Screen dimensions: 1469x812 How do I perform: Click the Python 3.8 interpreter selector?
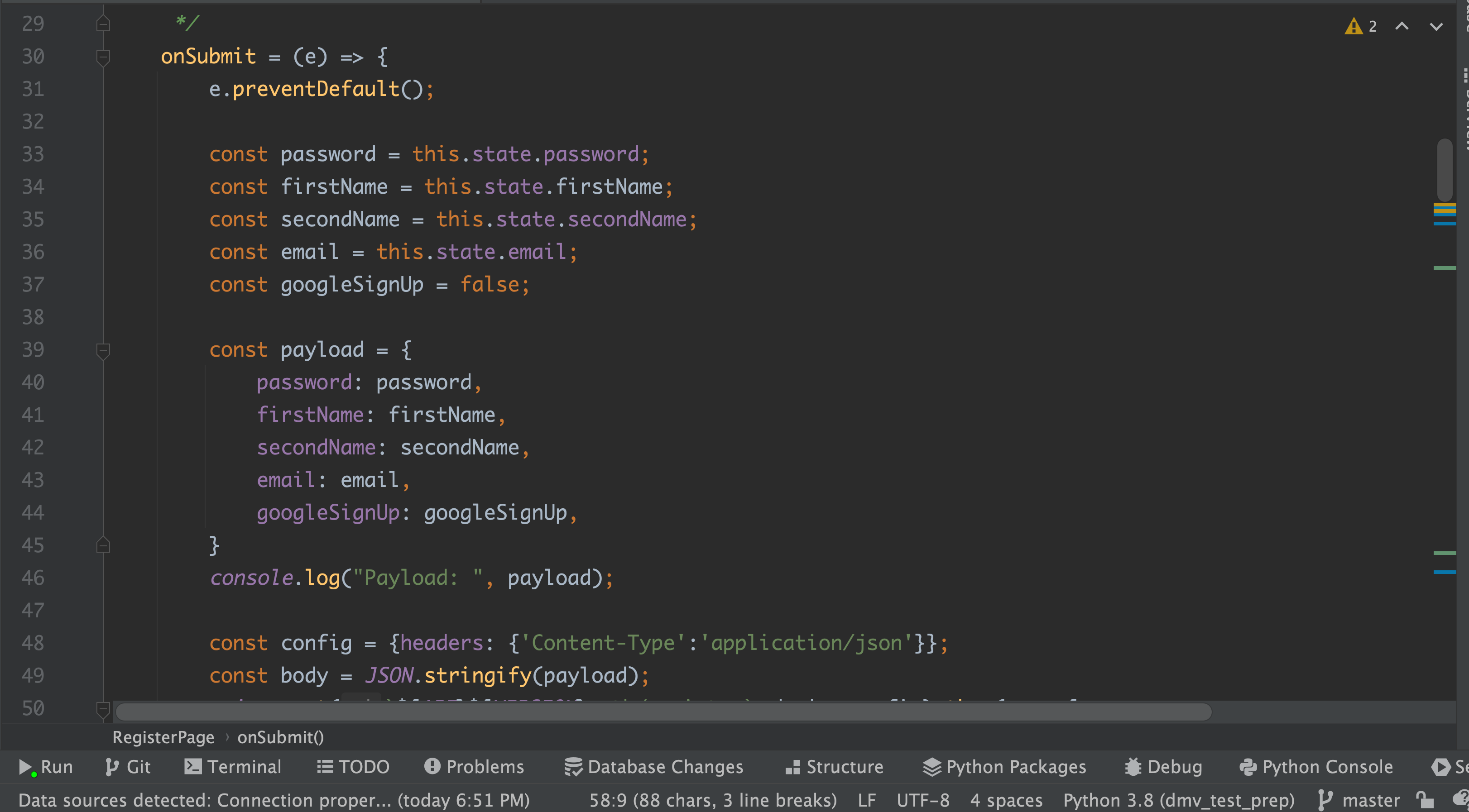pyautogui.click(x=1178, y=800)
